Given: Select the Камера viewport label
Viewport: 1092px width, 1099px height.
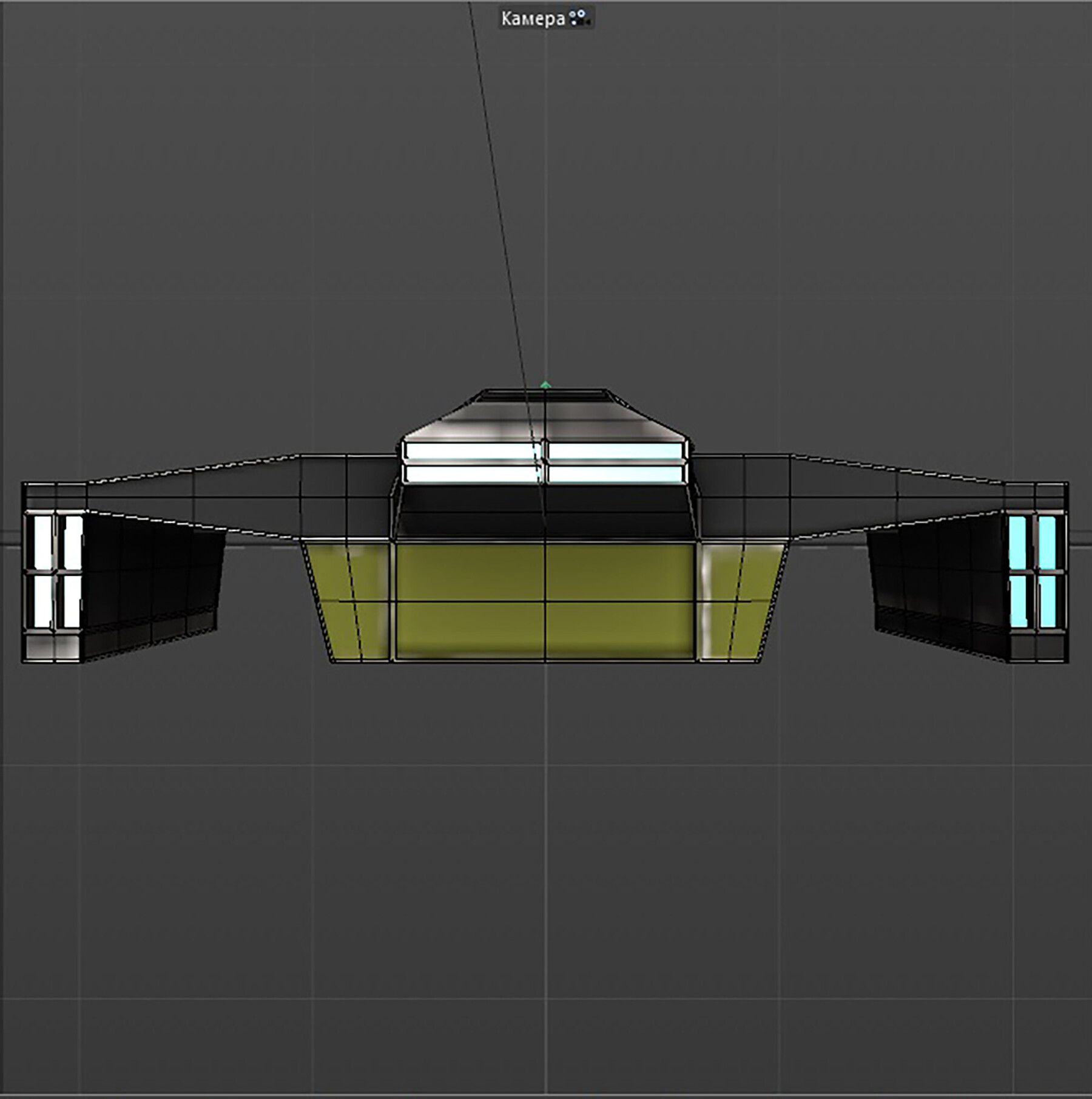Looking at the screenshot, I should click(x=534, y=18).
